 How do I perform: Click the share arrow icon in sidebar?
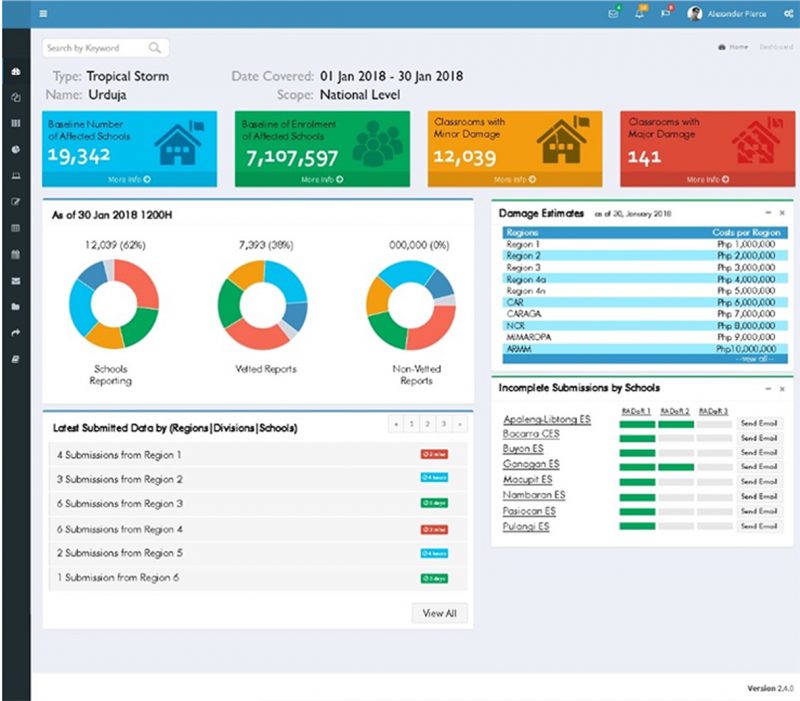[15, 333]
